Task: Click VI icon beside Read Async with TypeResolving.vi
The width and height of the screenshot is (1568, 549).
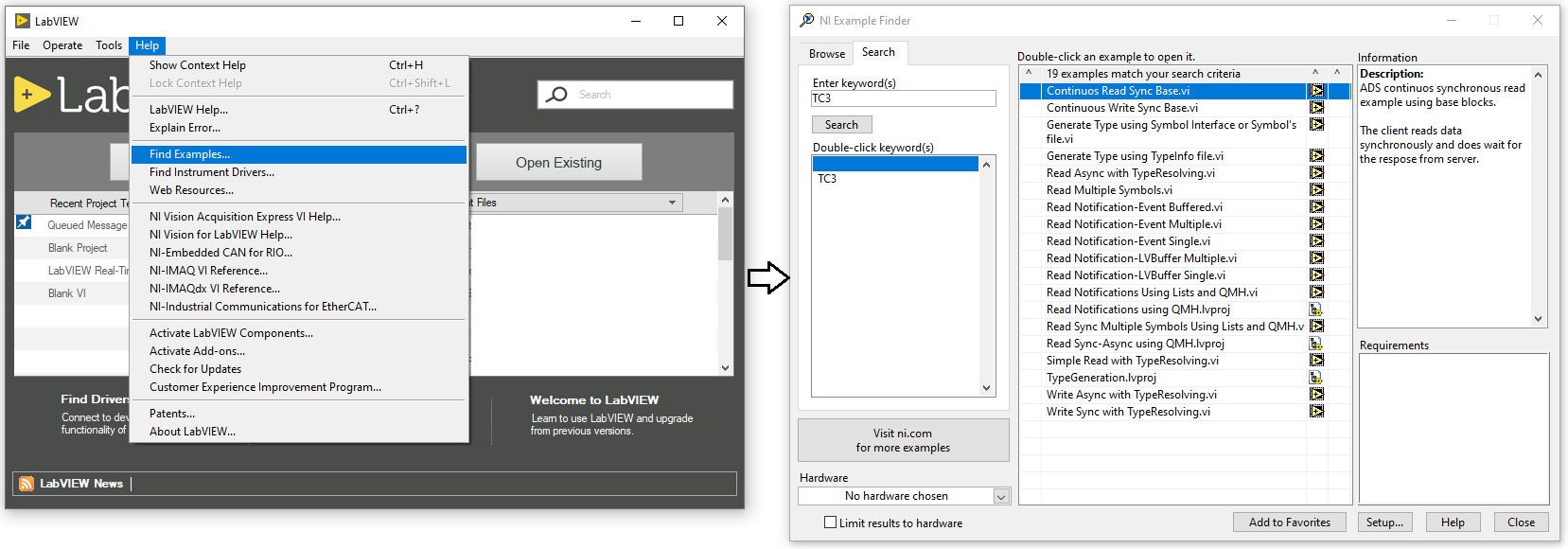Action: coord(1316,173)
